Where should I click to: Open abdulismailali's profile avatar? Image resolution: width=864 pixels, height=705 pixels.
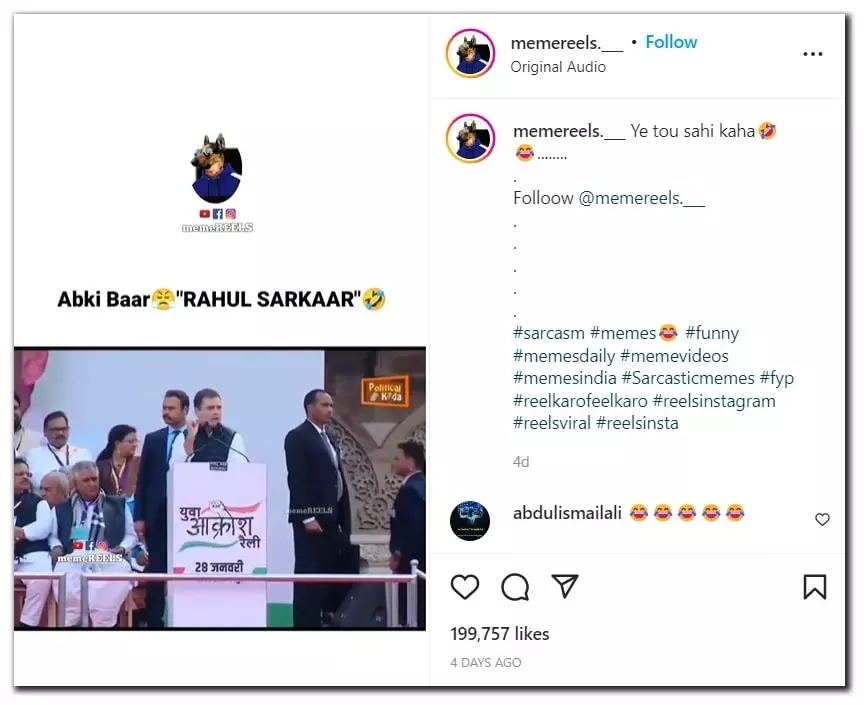(x=470, y=521)
